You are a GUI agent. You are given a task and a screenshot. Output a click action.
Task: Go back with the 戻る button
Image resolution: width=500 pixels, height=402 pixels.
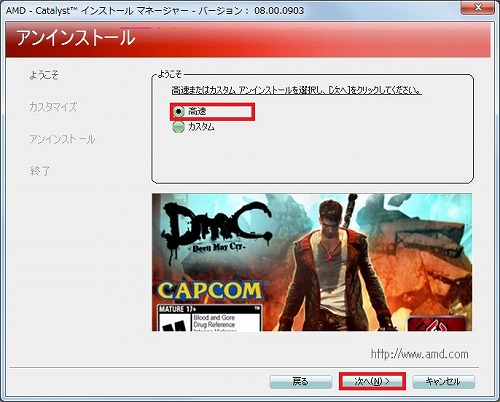coord(301,381)
